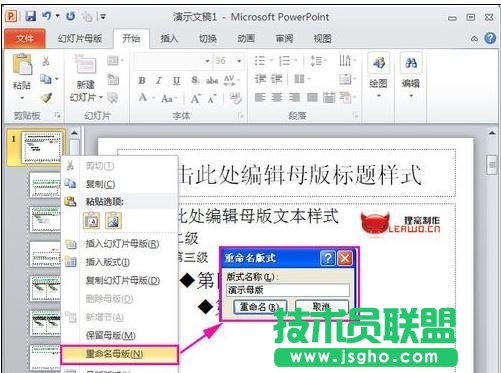The image size is (501, 373).
Task: Switch to the 动画 ribbon tab
Action: click(246, 39)
